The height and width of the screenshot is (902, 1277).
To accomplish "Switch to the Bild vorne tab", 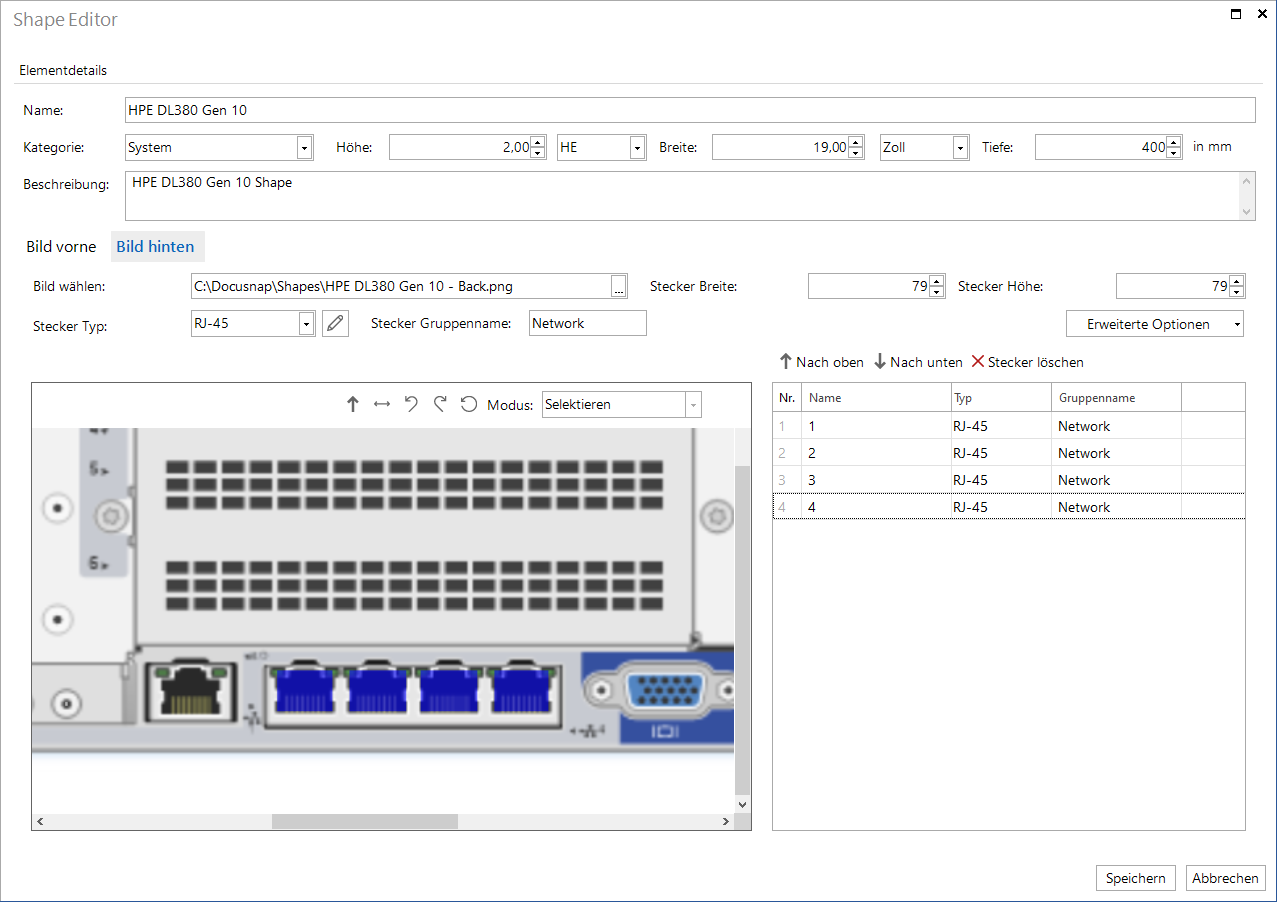I will point(61,246).
